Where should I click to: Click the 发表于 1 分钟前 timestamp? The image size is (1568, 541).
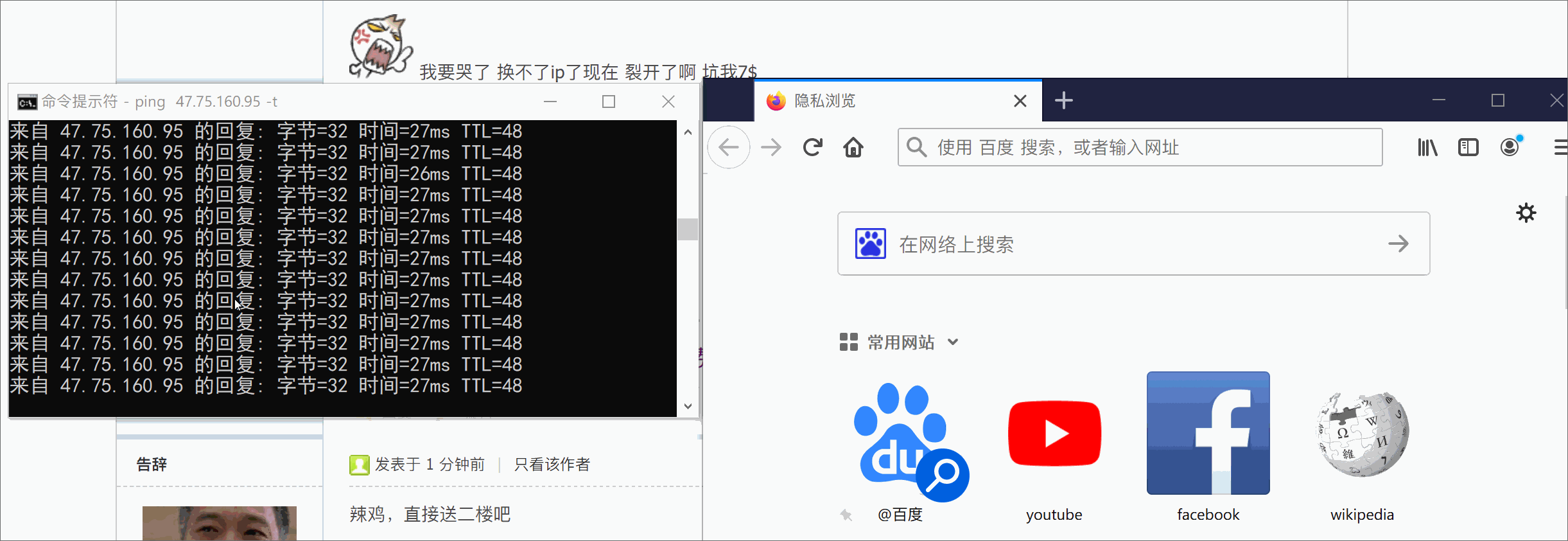pyautogui.click(x=430, y=465)
